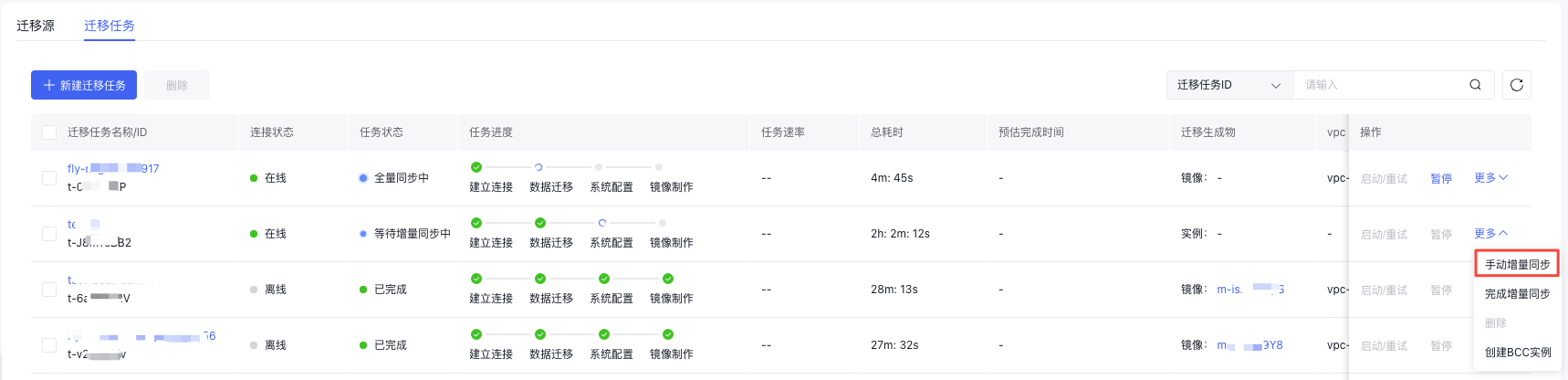Click the 请输入 search input field

(1378, 85)
